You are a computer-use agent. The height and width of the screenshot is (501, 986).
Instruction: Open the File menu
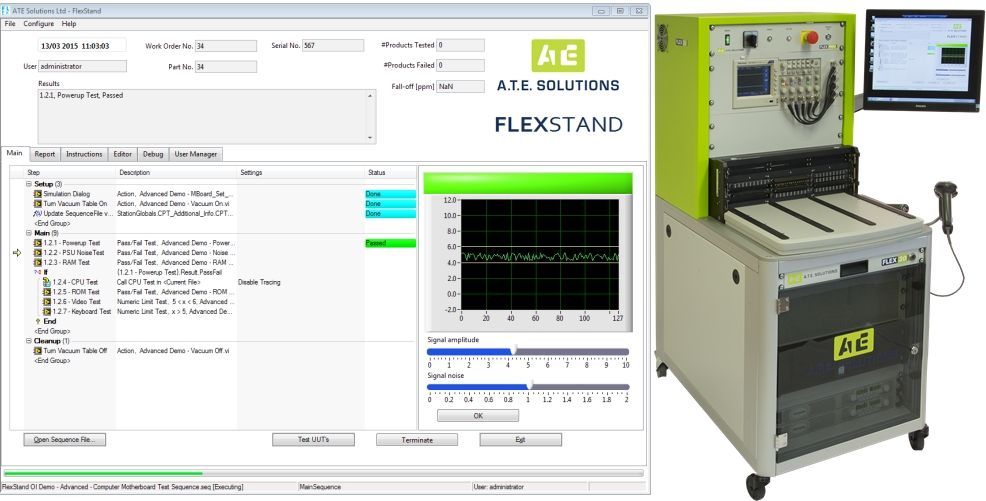point(9,24)
